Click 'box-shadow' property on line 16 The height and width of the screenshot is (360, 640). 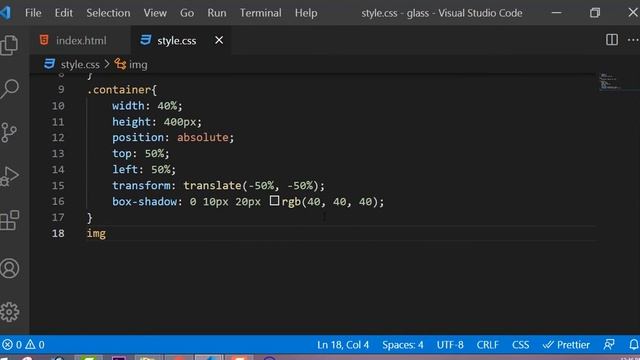pos(144,202)
